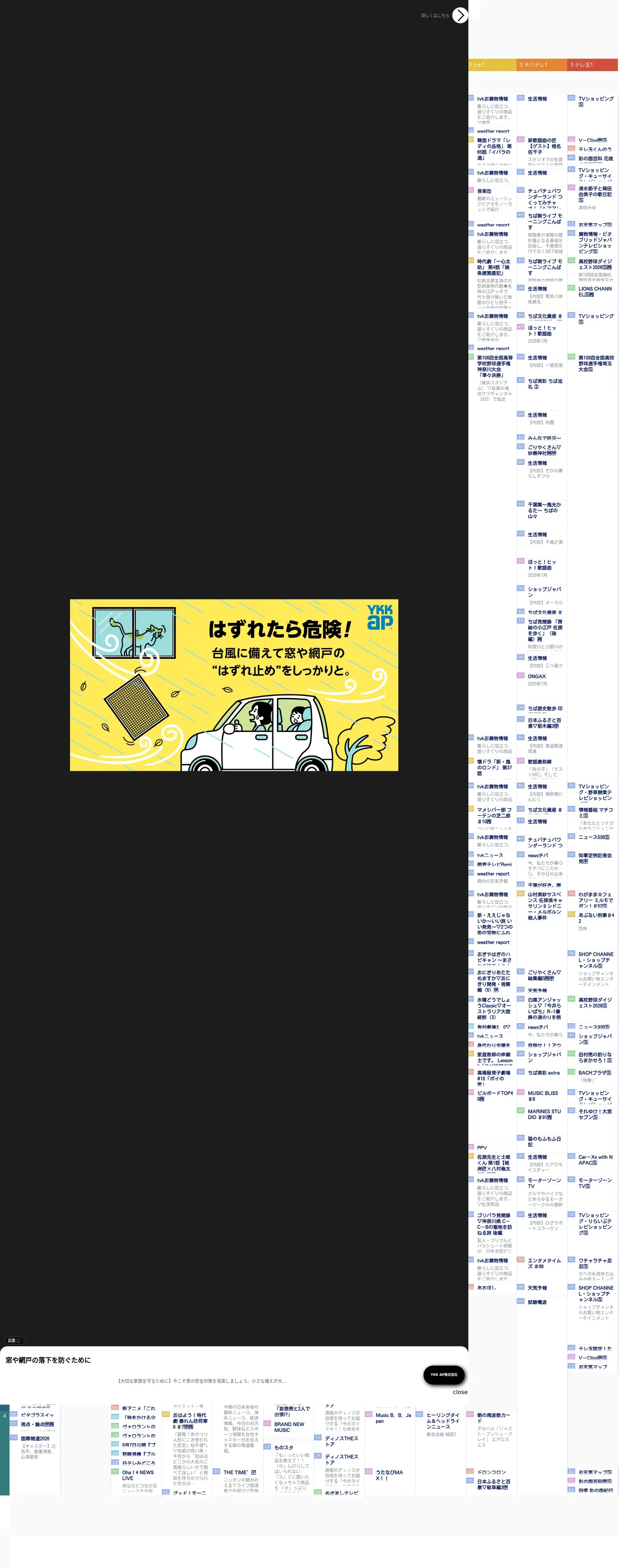Image resolution: width=619 pixels, height=1568 pixels.
Task: Open the 詳しくはこちら link
Action: [434, 16]
